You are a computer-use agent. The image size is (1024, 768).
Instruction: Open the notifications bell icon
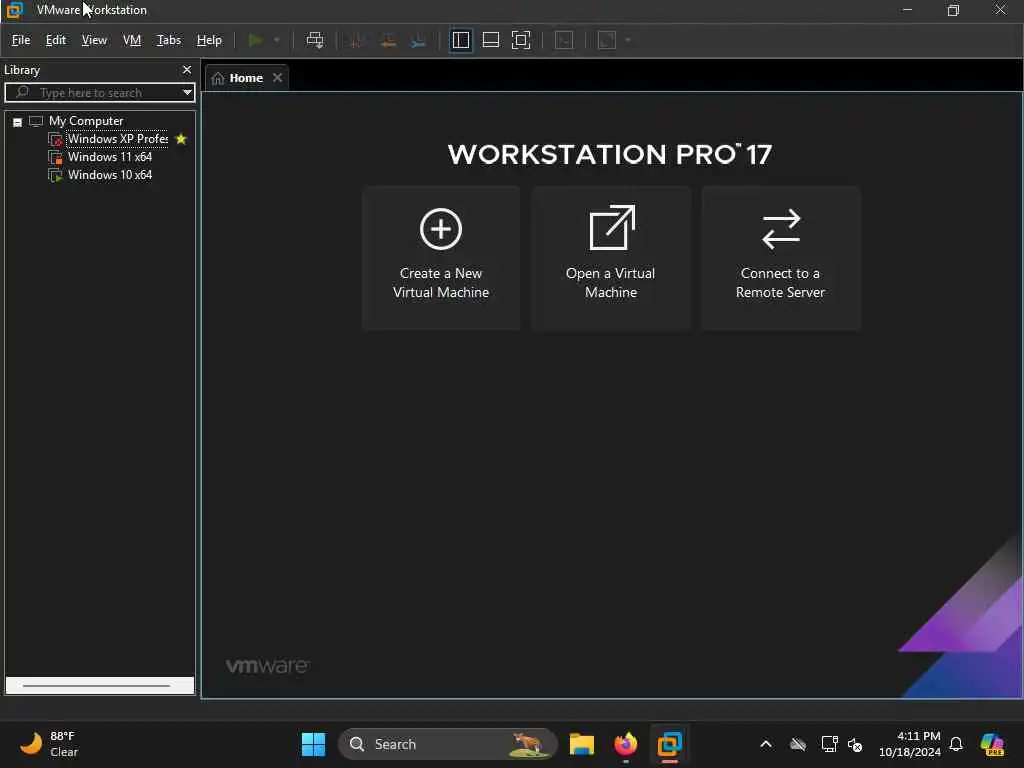click(955, 744)
